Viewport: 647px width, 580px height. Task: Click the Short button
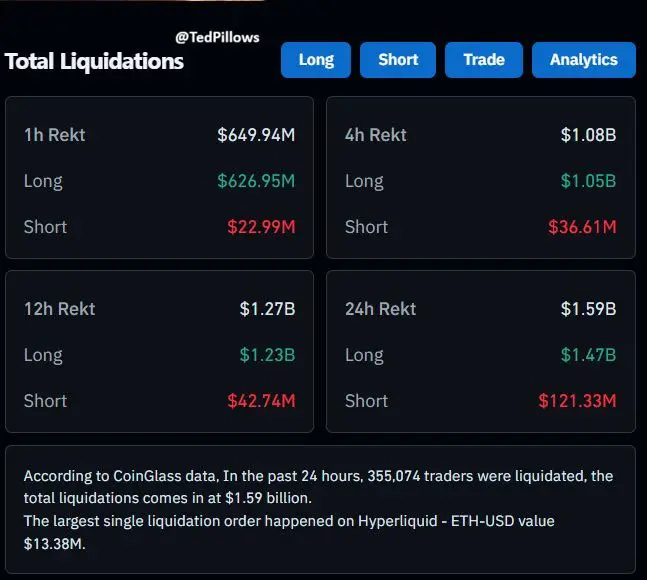click(x=398, y=60)
